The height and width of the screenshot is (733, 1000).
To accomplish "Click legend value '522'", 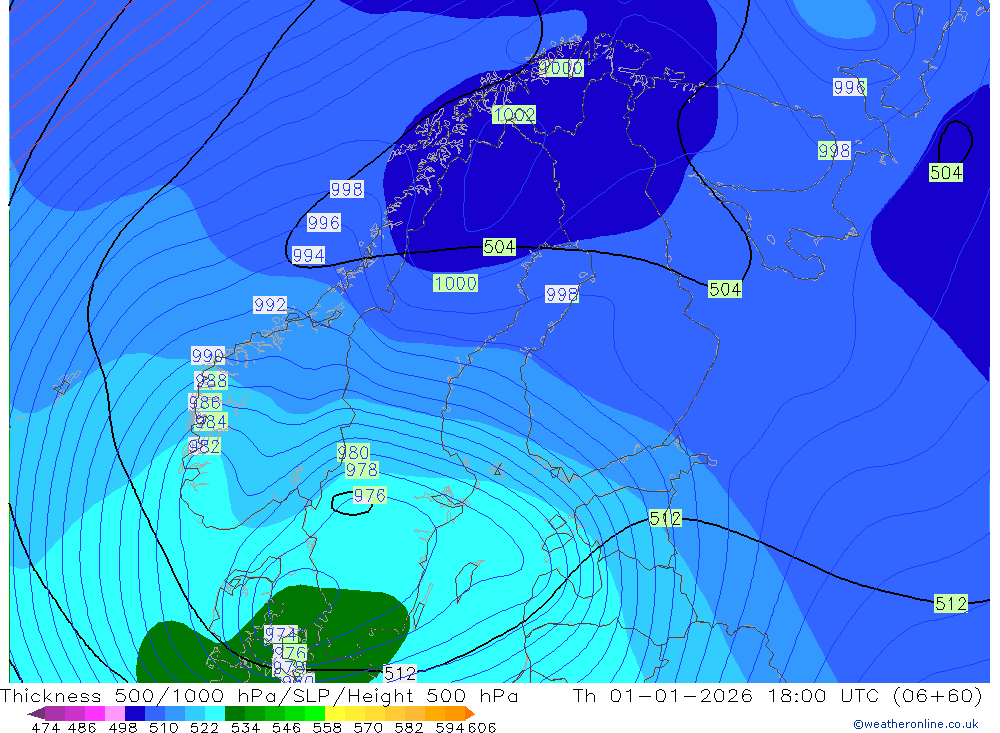I will tap(205, 727).
